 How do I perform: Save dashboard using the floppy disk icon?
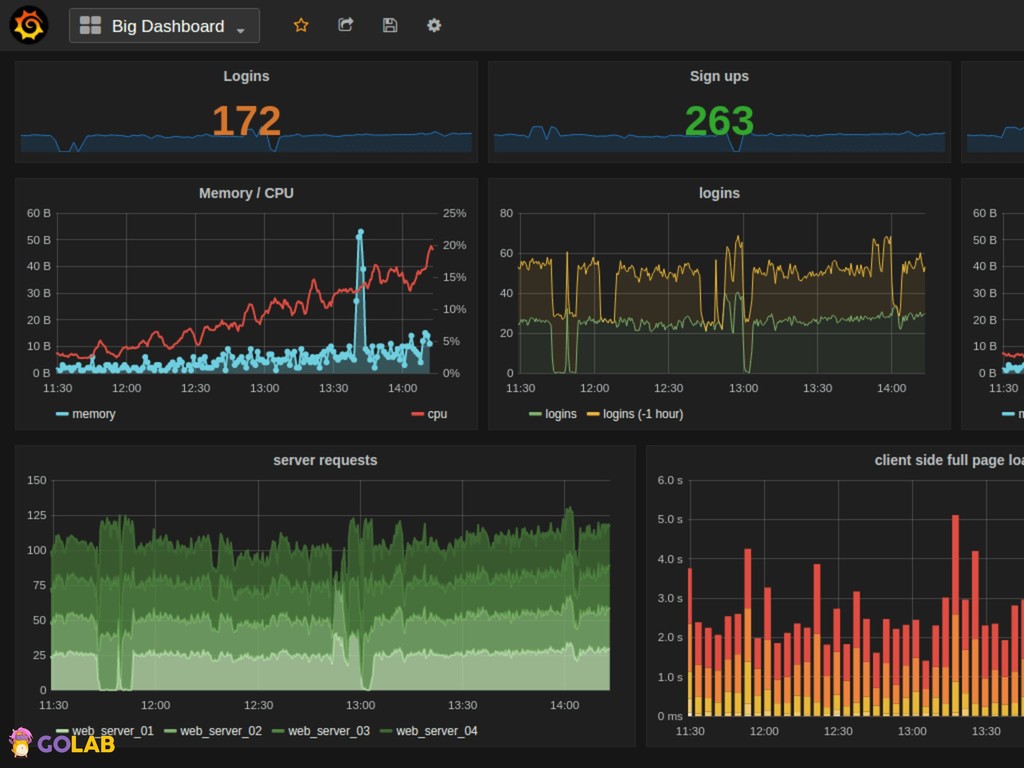[390, 25]
